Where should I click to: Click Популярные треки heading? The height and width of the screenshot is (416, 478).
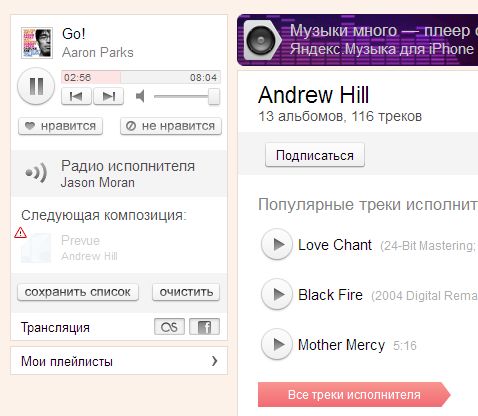click(368, 204)
